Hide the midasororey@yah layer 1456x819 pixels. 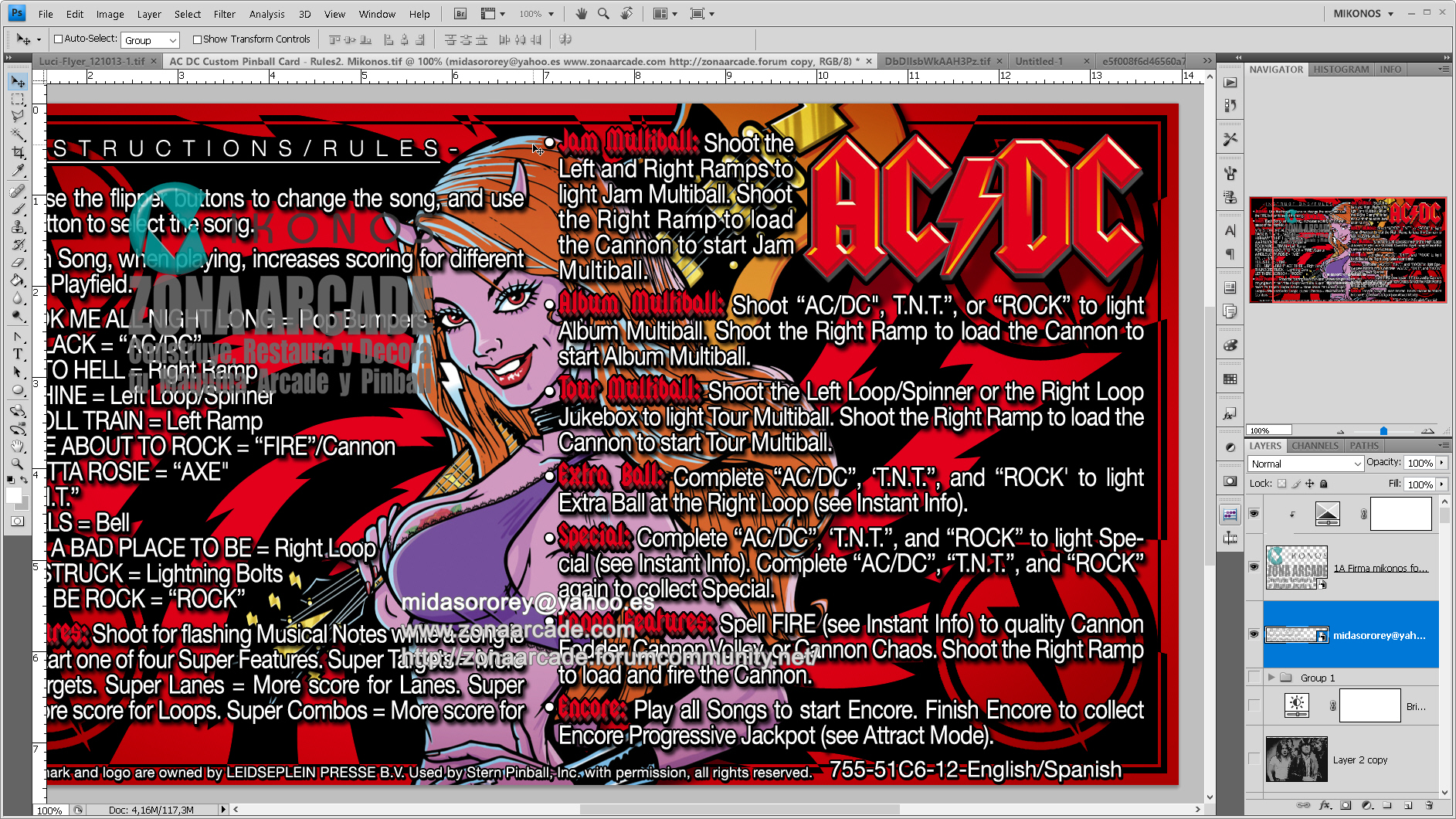pyautogui.click(x=1254, y=634)
